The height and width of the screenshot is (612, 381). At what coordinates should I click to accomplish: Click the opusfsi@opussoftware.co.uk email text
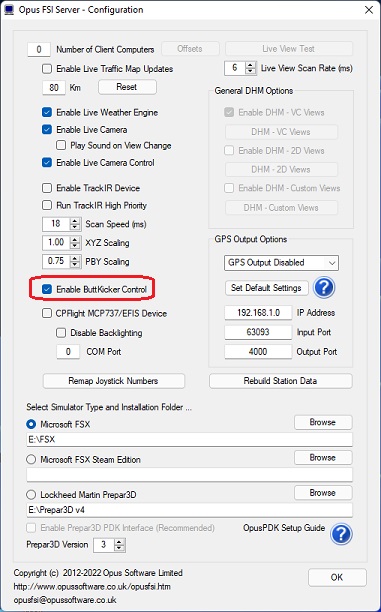[65, 600]
